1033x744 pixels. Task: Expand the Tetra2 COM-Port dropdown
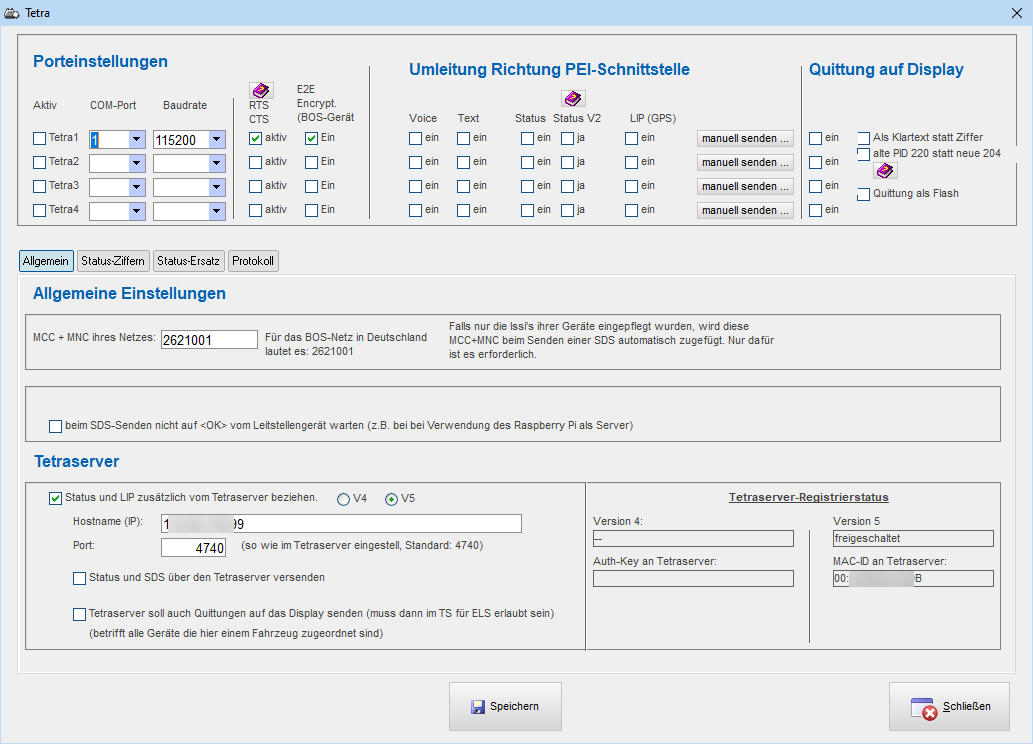137,163
